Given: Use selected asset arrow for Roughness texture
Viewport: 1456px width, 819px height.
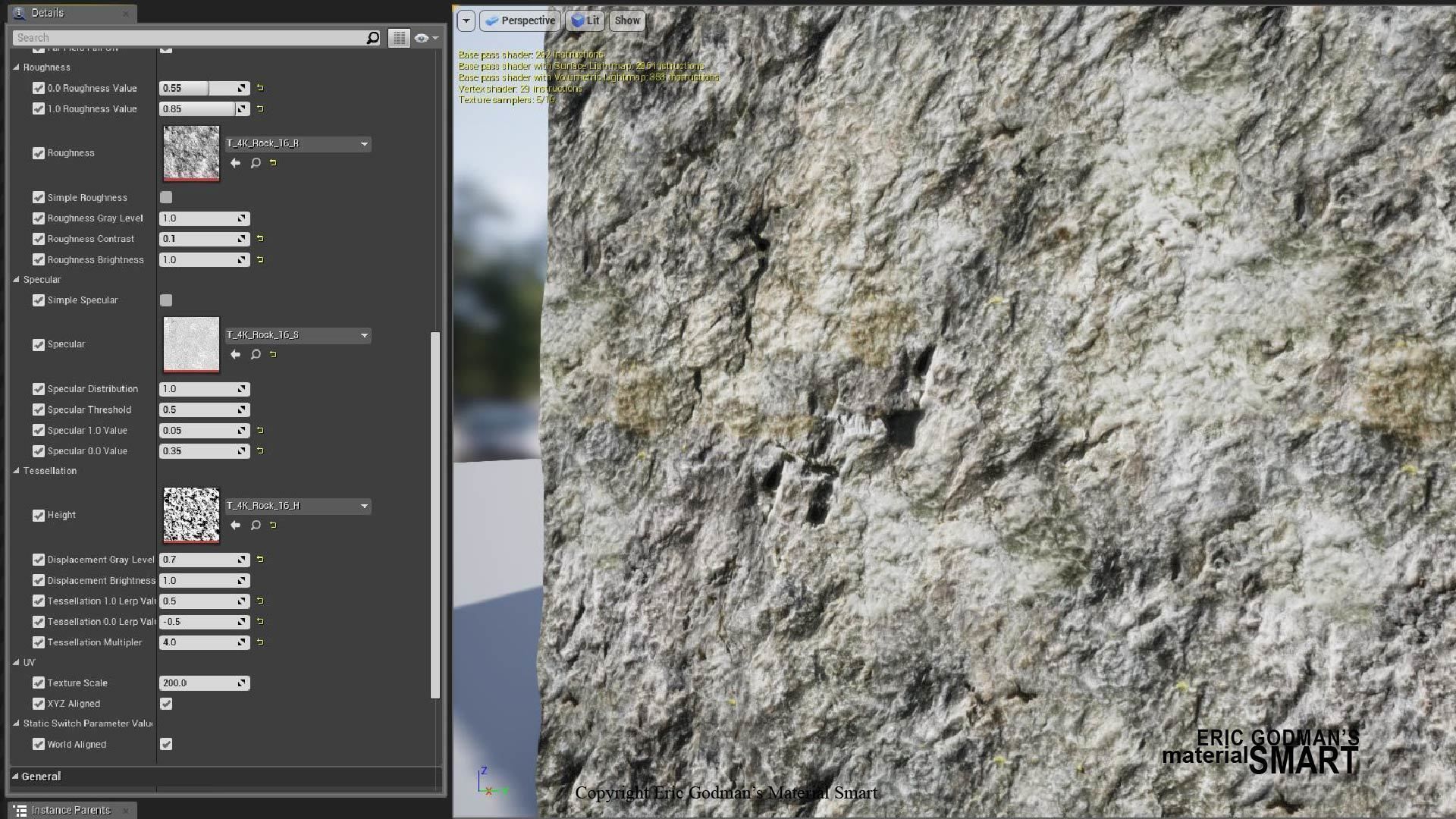Looking at the screenshot, I should [x=235, y=163].
